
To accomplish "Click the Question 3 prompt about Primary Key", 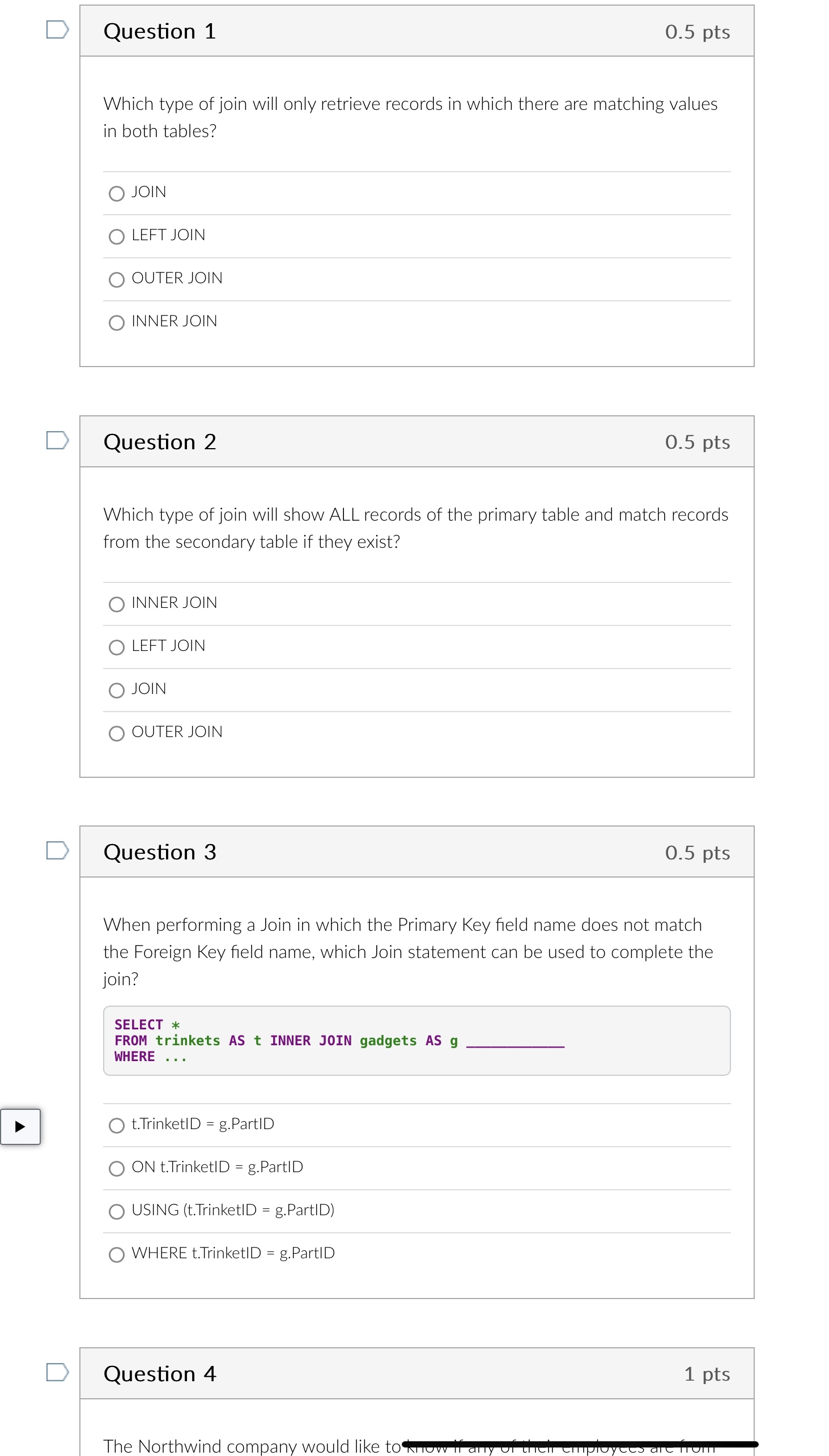I will [408, 952].
